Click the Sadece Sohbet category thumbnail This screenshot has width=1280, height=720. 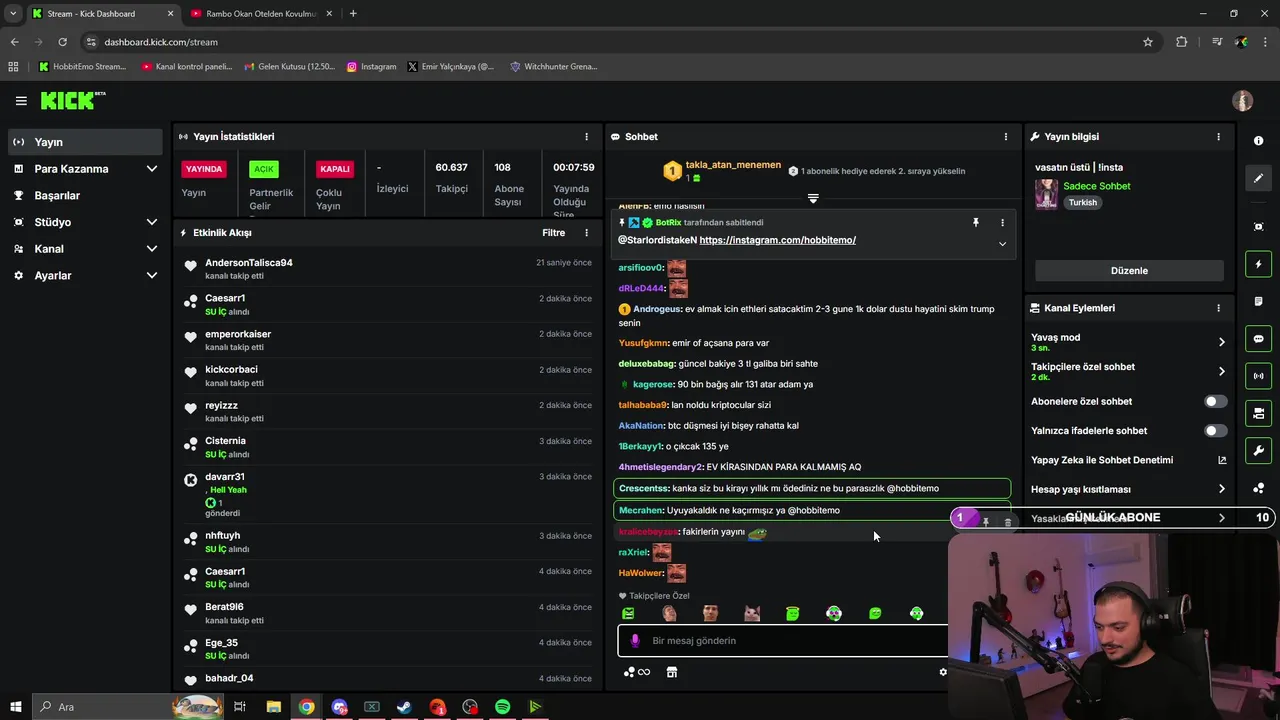coord(1046,194)
